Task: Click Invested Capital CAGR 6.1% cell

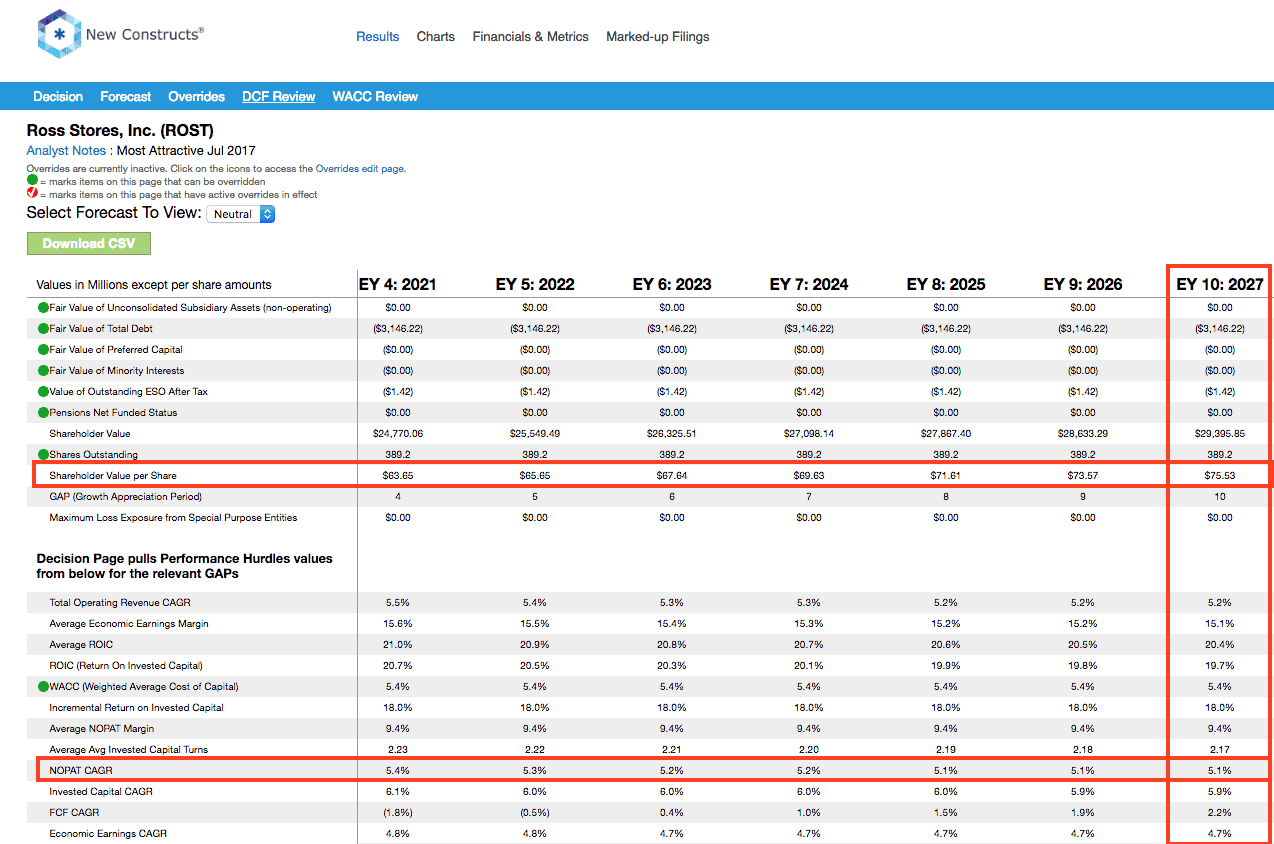Action: click(x=398, y=791)
